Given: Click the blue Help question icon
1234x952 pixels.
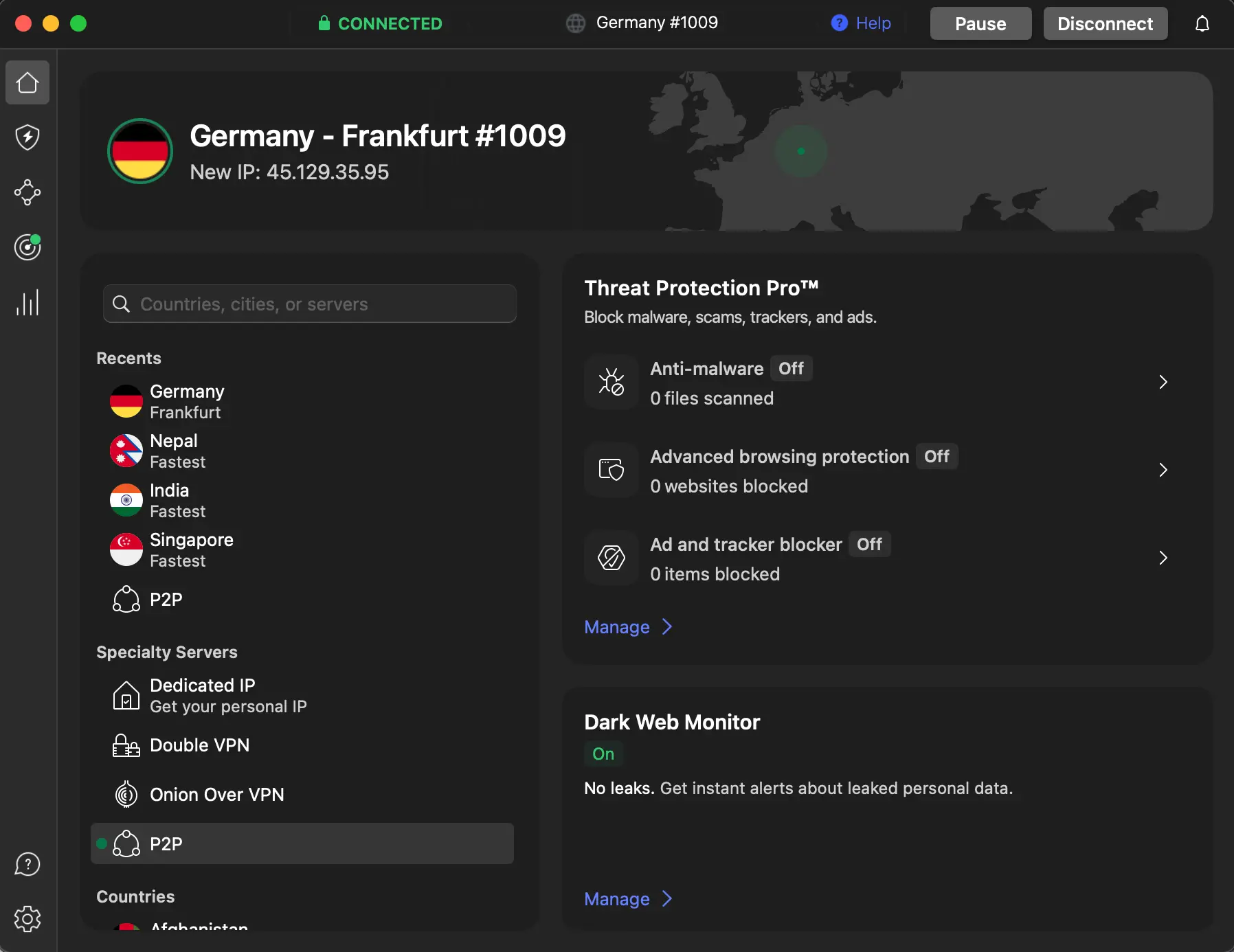Looking at the screenshot, I should tap(839, 23).
